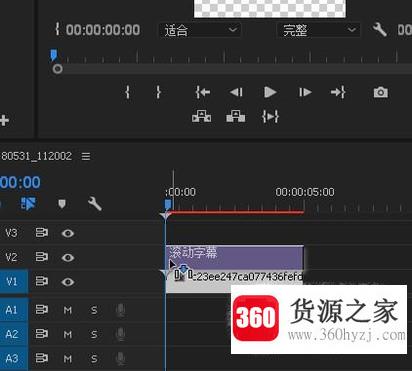Target the A1 audio track
This screenshot has height=371, width=412.
(13, 310)
